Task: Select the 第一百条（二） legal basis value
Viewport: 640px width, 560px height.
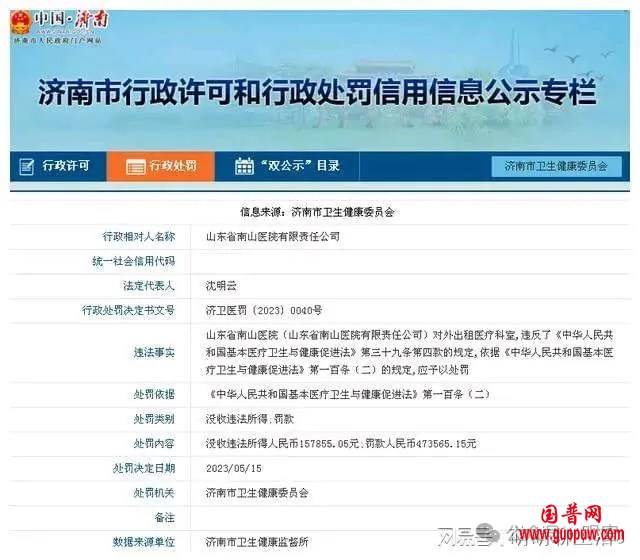Action: [349, 394]
